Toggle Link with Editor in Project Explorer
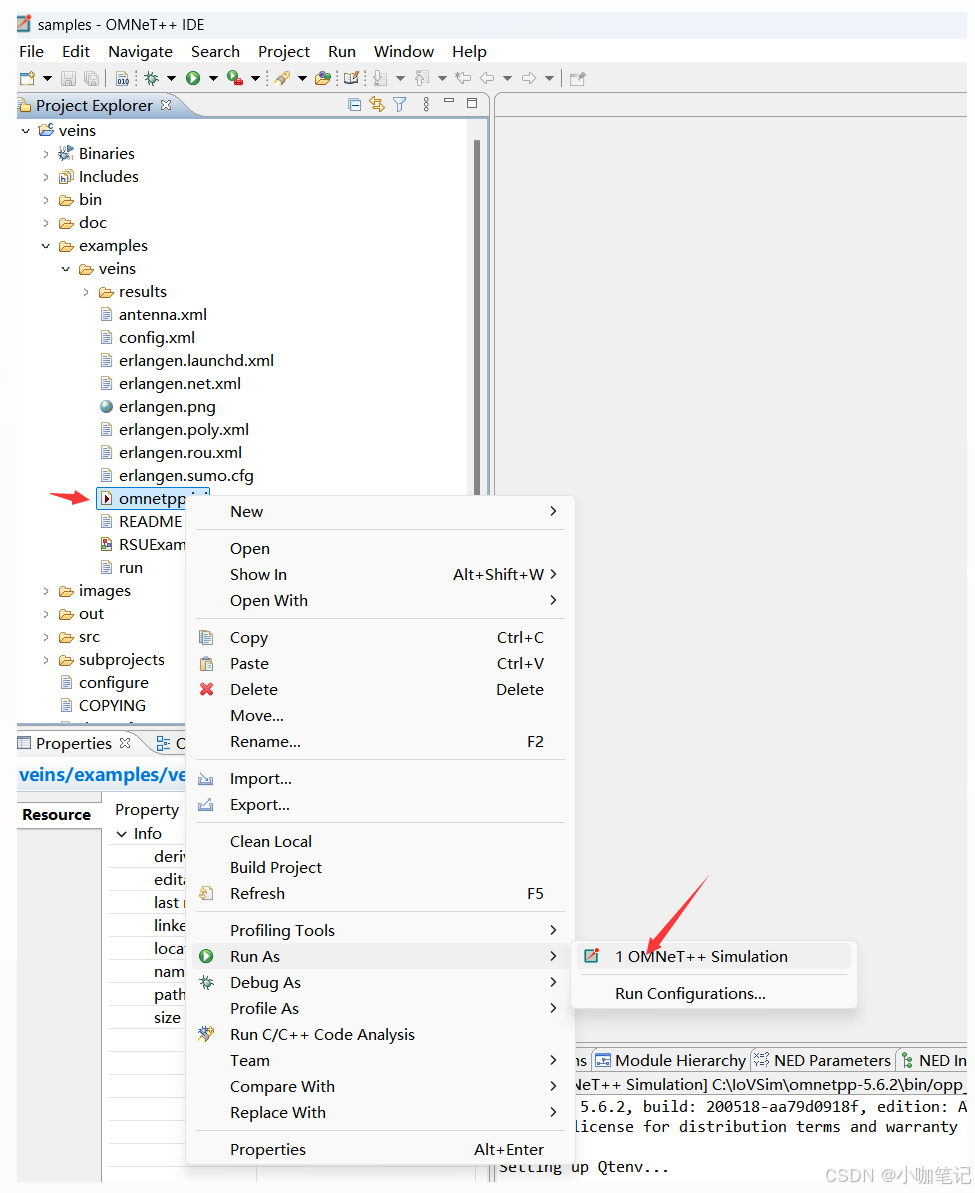 pos(377,103)
